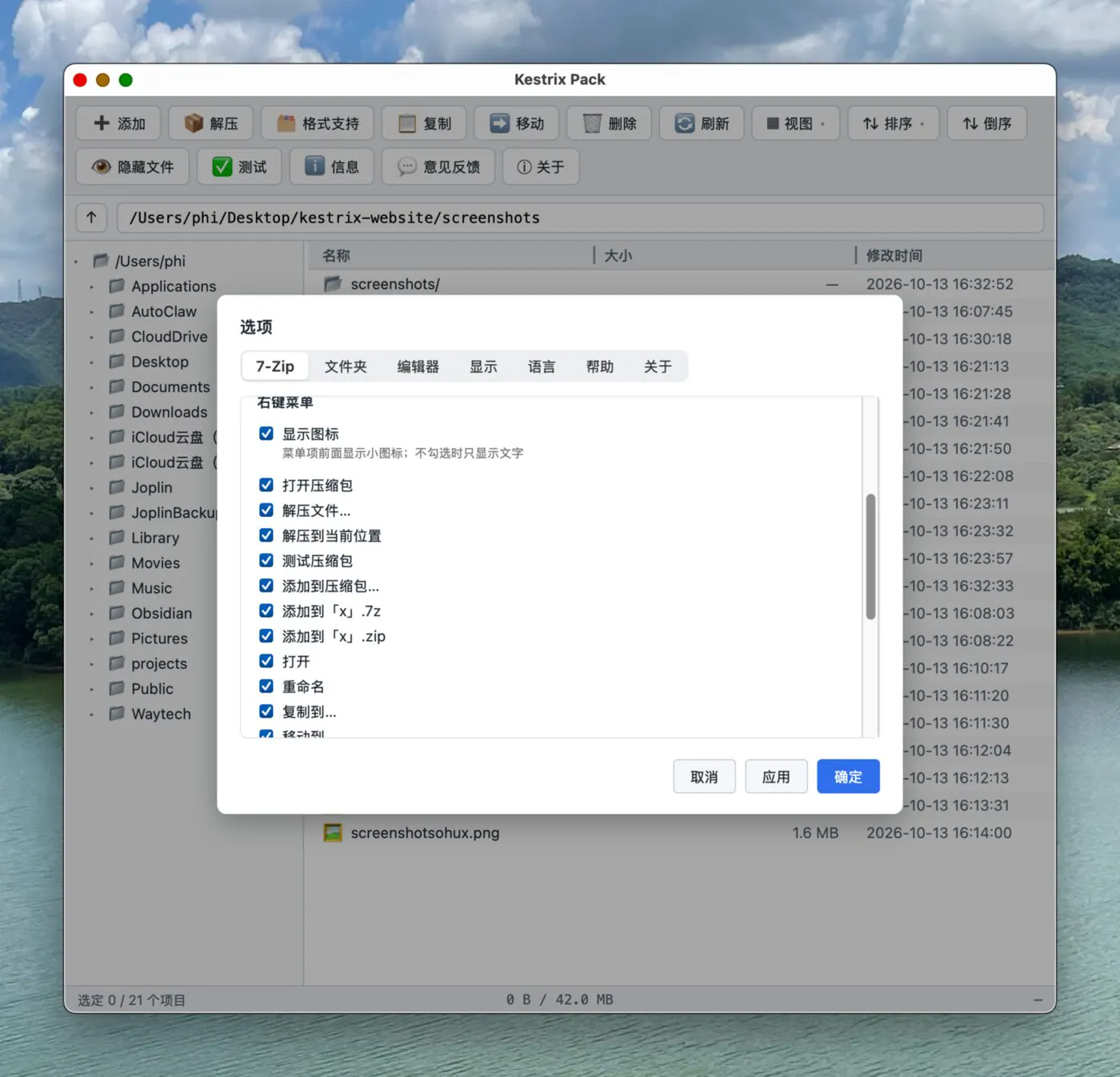Click the 移动 (Move) arrow icon

(x=500, y=123)
